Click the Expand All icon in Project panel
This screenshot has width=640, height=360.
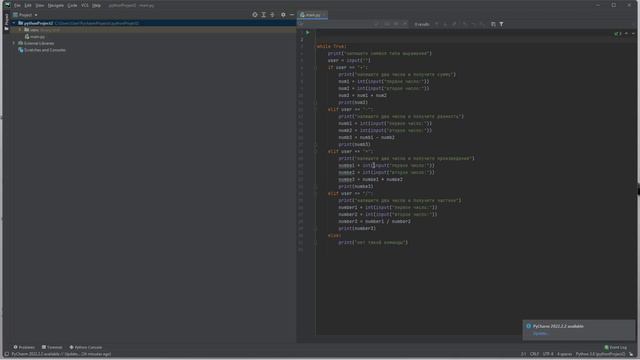pyautogui.click(x=264, y=15)
